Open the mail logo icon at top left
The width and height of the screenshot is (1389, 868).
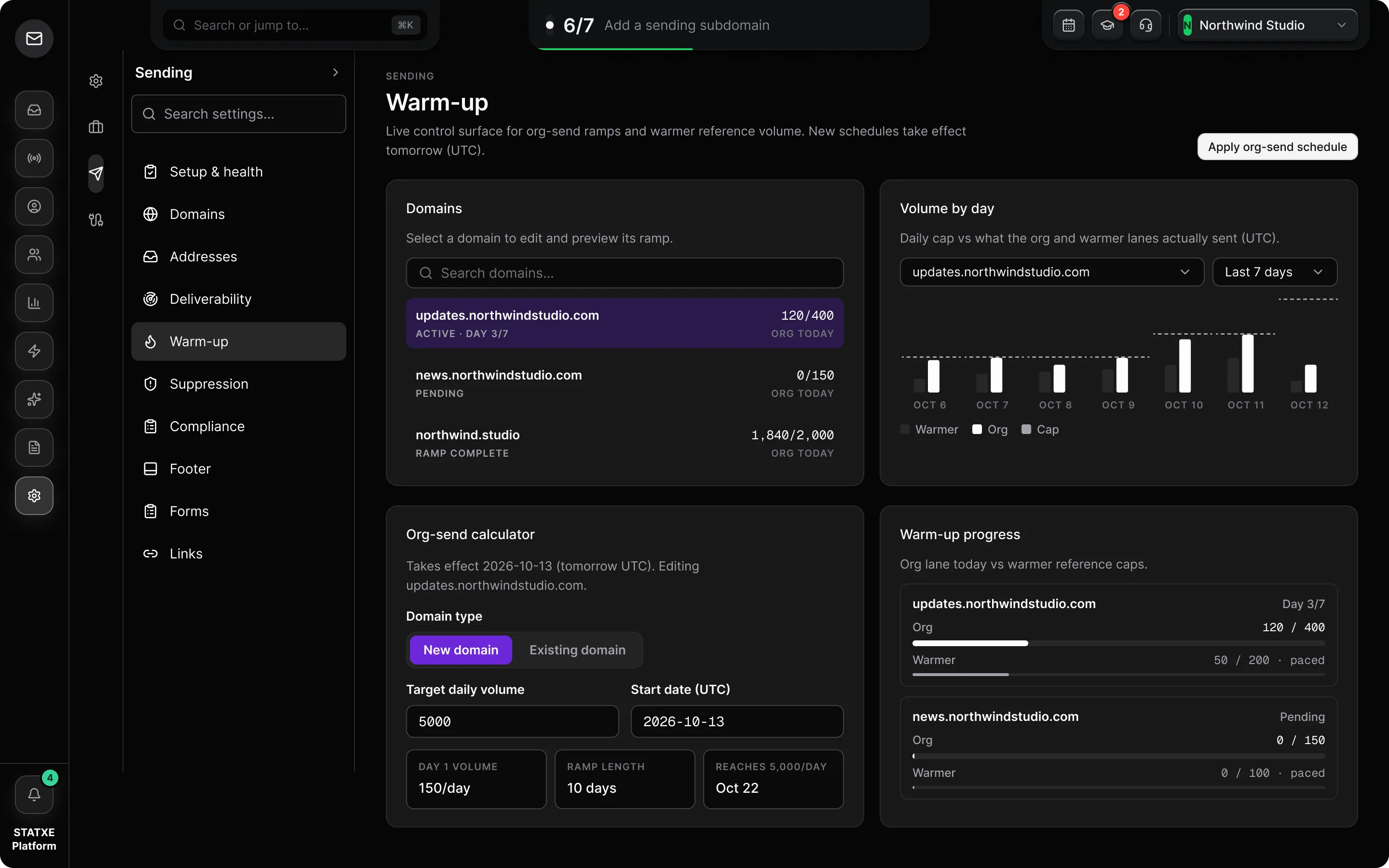[34, 39]
